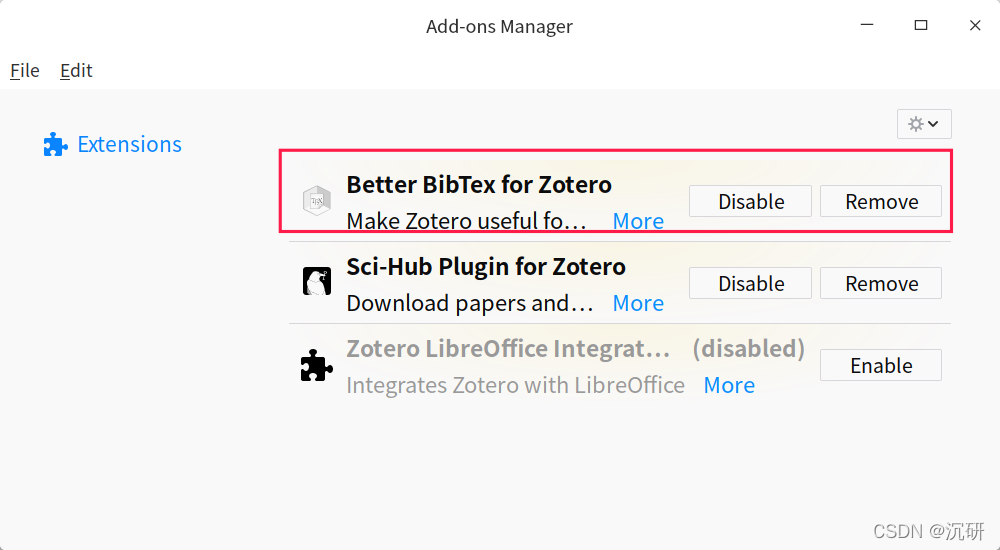This screenshot has height=550, width=1000.
Task: Select Extensions category in sidebar
Action: (129, 144)
